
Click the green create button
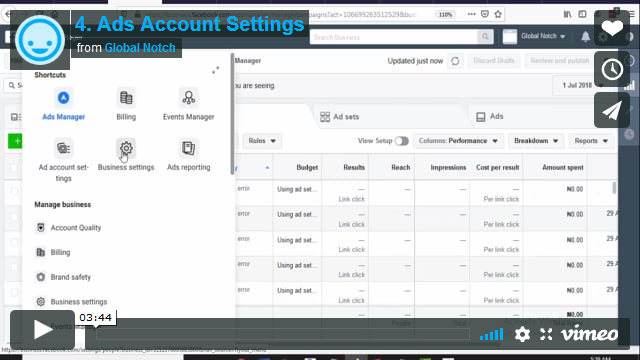click(15, 141)
